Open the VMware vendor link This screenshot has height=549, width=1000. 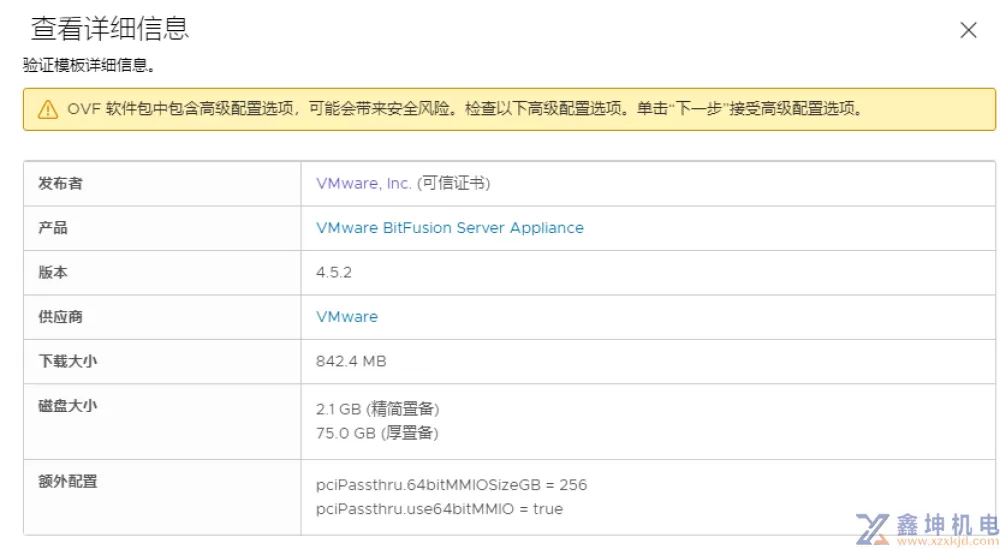347,317
